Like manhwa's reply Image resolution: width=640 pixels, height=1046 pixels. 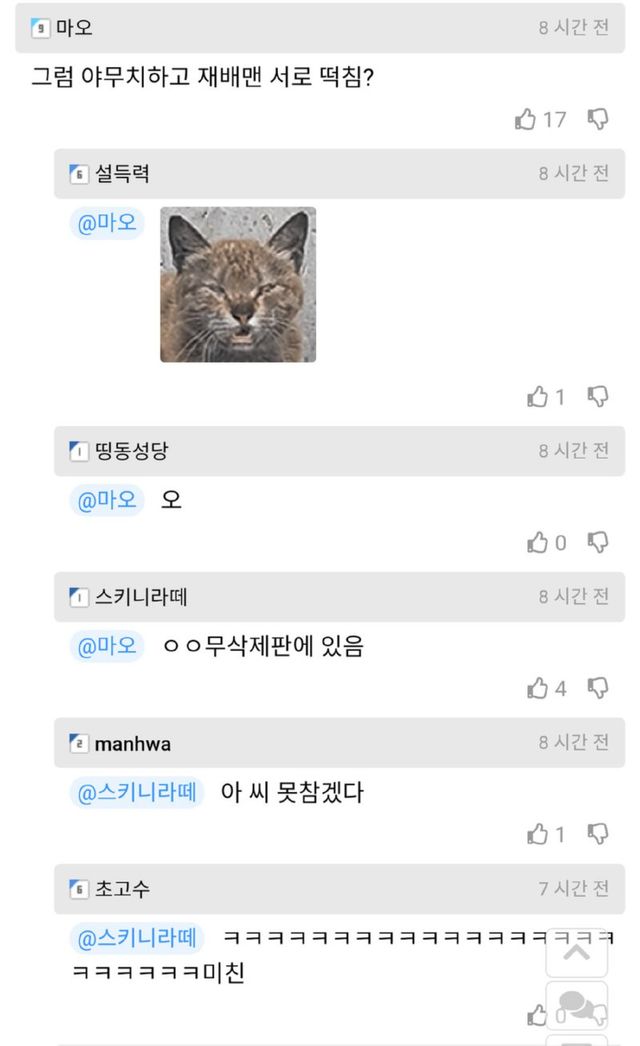point(538,834)
